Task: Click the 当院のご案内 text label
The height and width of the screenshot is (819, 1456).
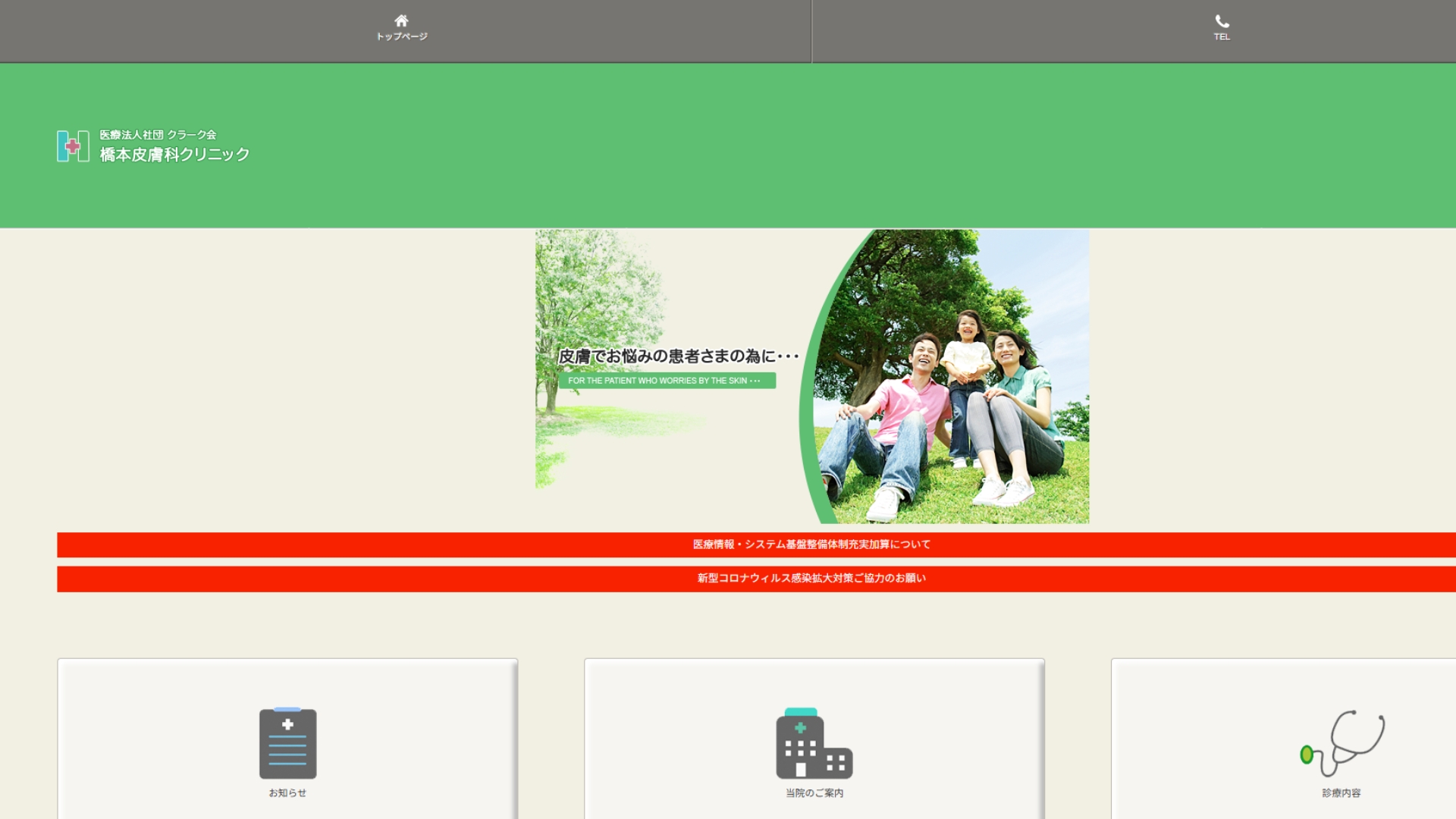Action: [814, 792]
